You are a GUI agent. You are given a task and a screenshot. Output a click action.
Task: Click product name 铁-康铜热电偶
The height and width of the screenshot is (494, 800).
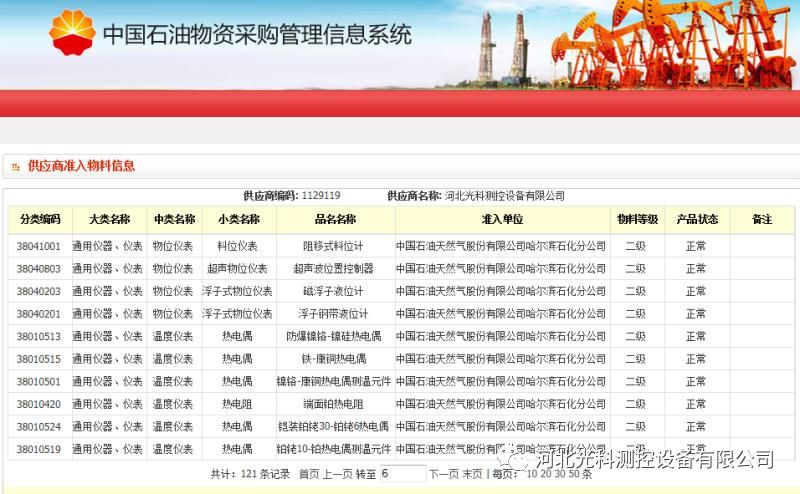click(x=333, y=359)
